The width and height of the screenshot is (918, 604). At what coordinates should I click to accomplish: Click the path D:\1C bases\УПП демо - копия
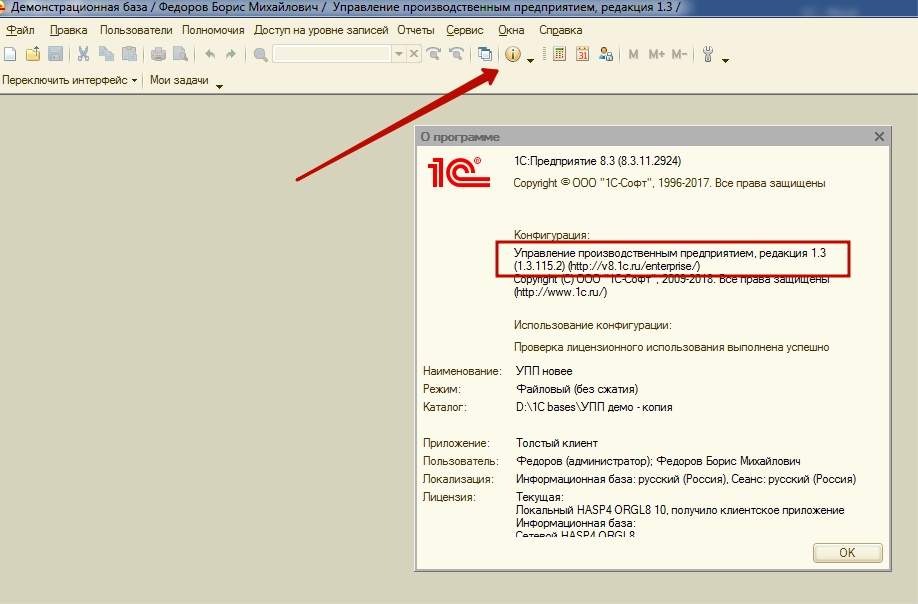(x=594, y=407)
